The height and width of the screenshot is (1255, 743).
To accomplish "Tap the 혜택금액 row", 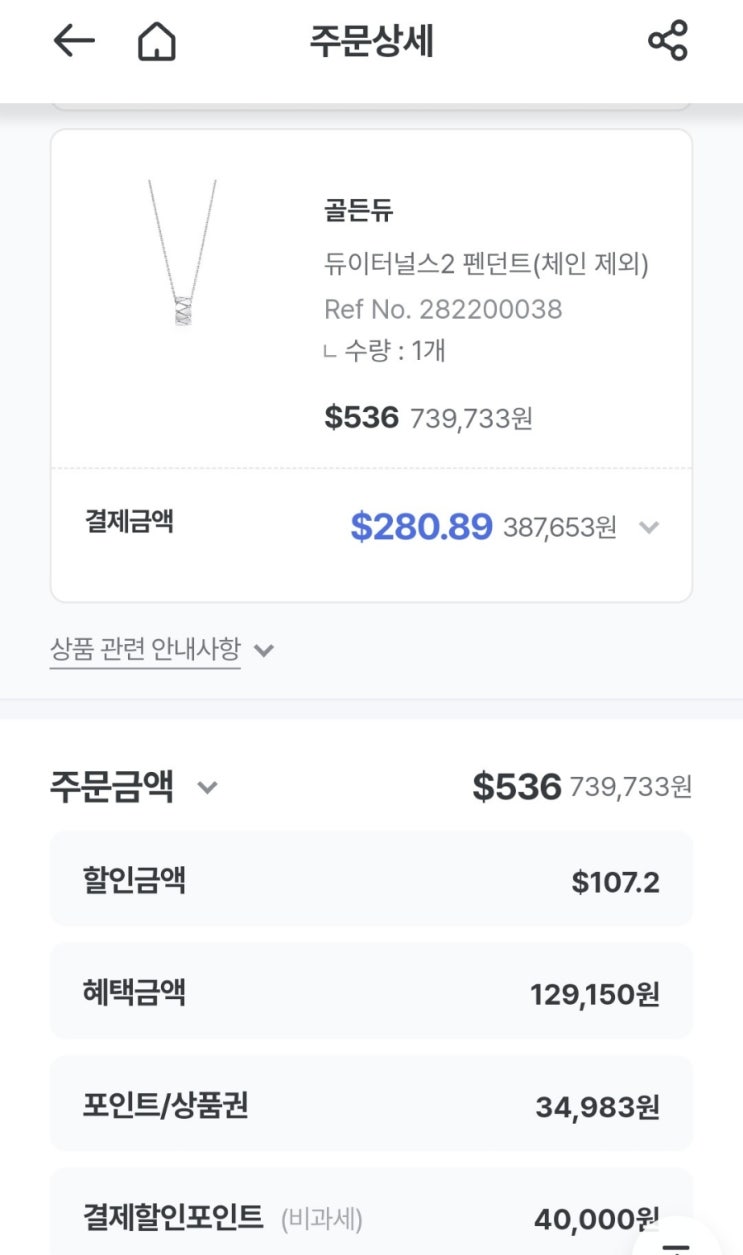I will tap(371, 993).
